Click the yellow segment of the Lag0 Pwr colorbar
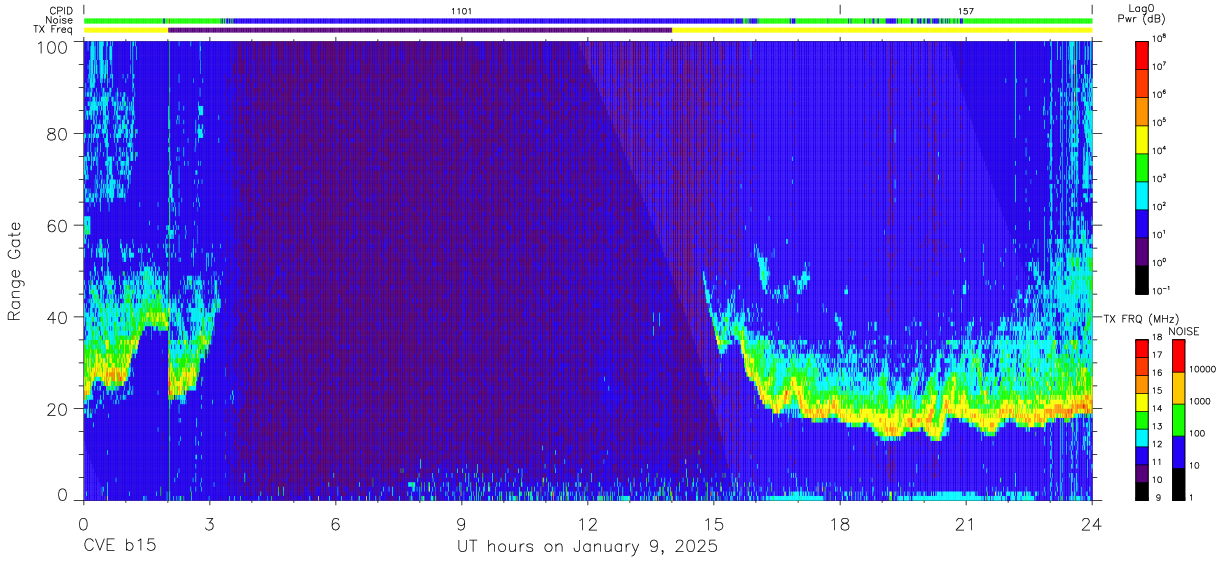Viewport: 1228px width, 567px height. (x=1142, y=138)
